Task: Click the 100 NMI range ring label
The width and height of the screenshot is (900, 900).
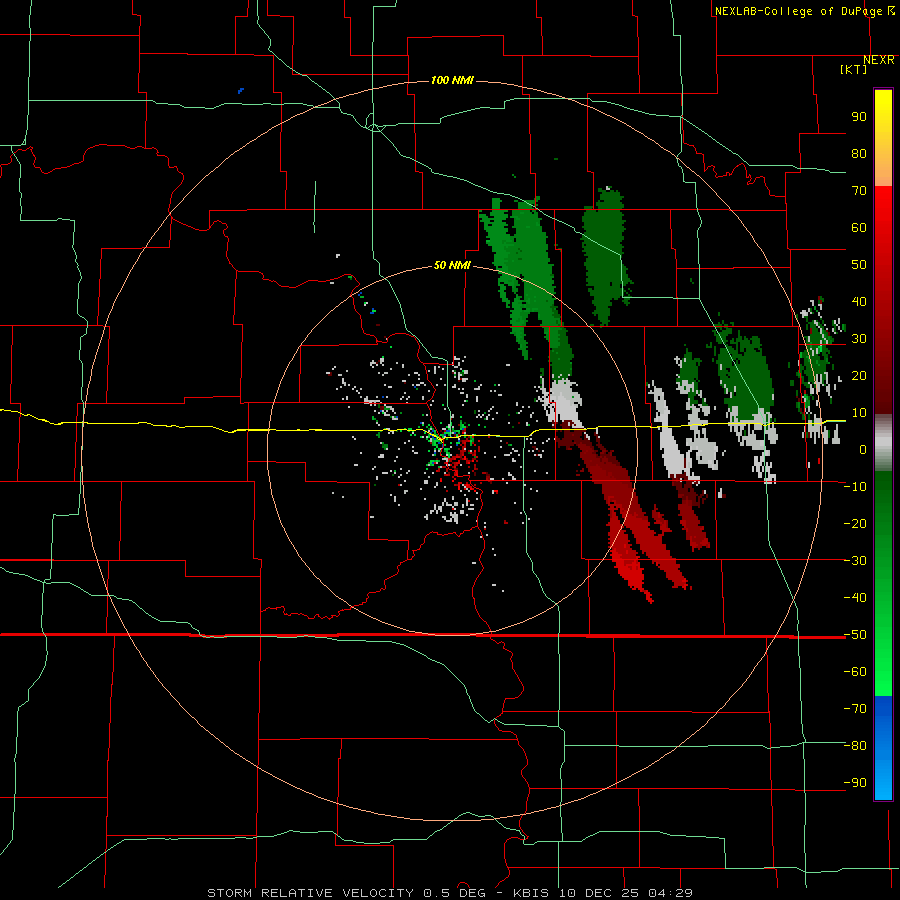Action: tap(452, 80)
